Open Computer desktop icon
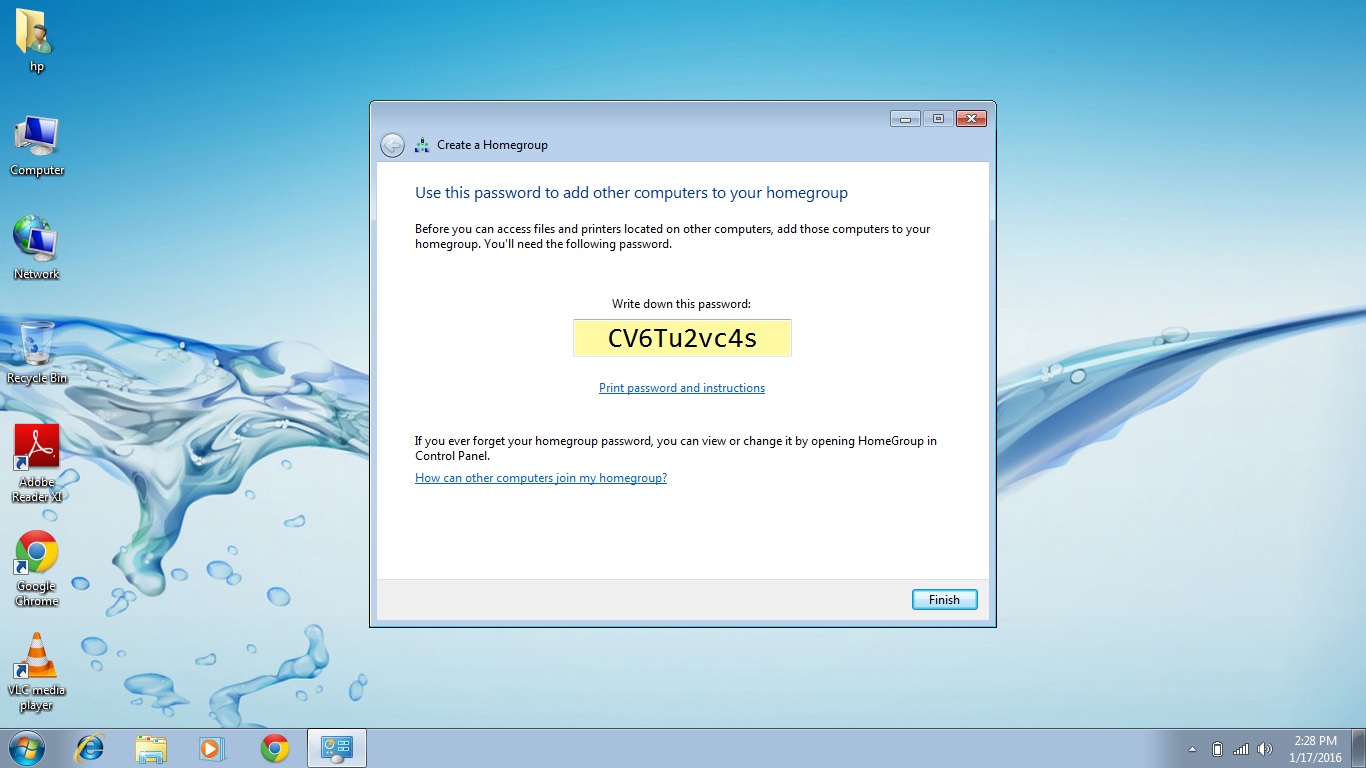 click(37, 138)
